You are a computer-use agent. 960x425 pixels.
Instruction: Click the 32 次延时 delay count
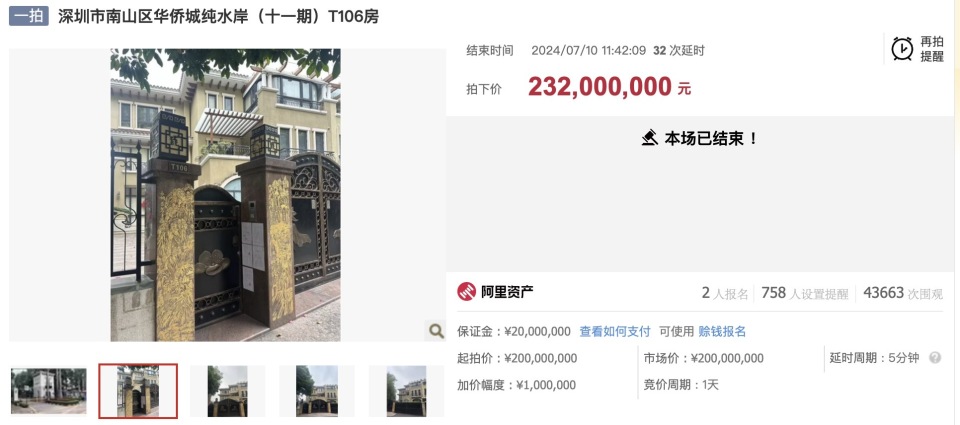[679, 50]
